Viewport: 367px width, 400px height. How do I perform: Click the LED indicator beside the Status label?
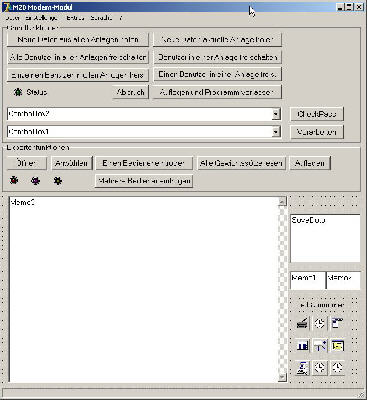[17, 92]
